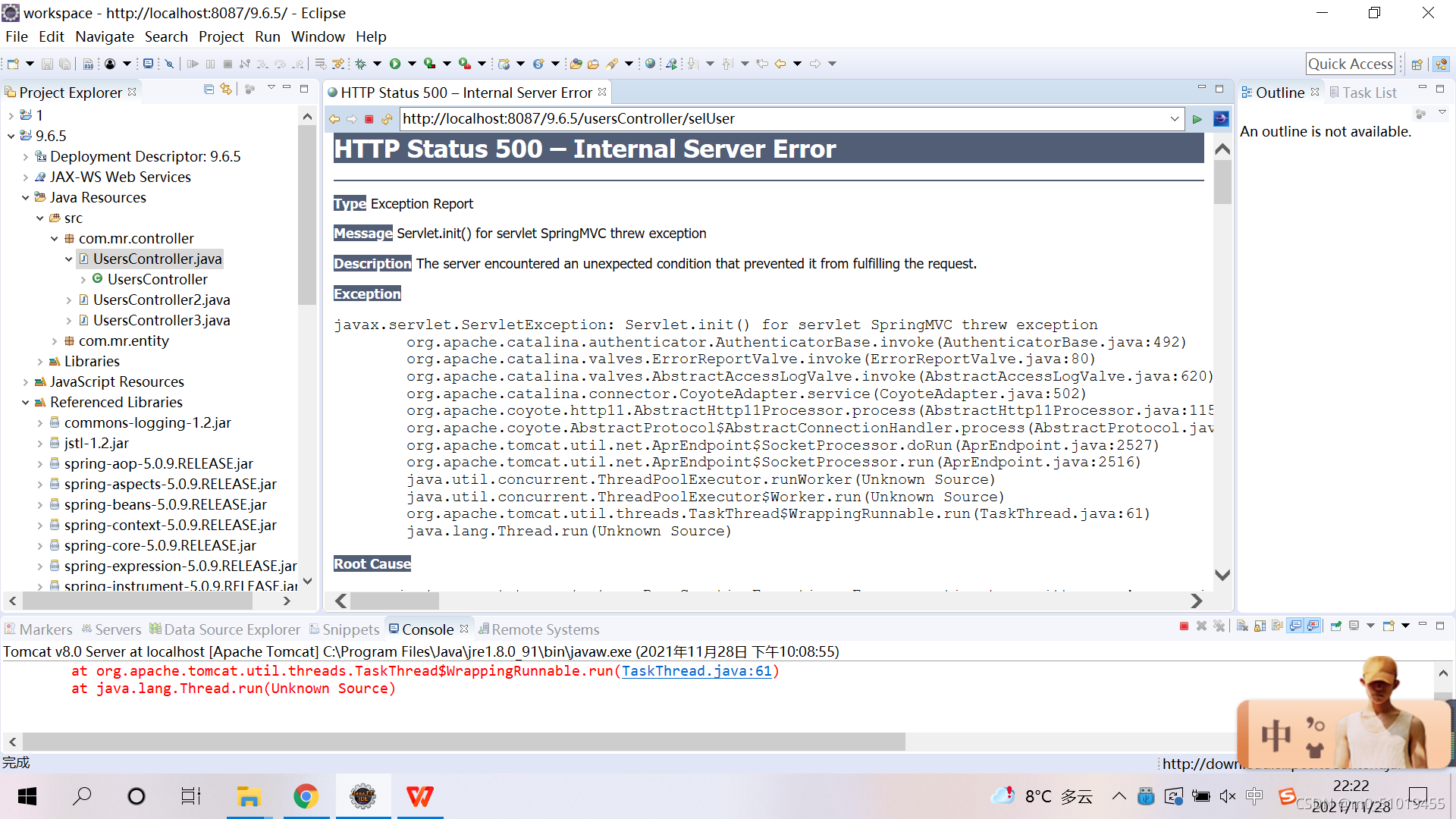Click inside the browser address bar URL field
The image size is (1456, 819).
[x=758, y=118]
